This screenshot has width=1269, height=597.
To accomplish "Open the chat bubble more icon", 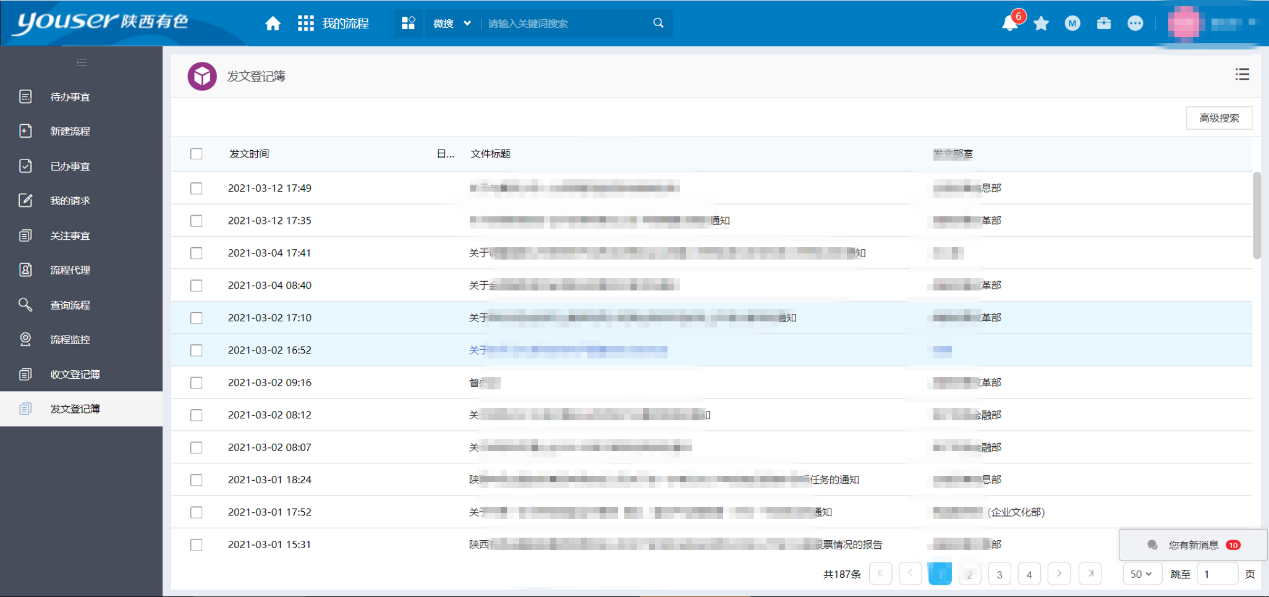I will tap(1135, 23).
